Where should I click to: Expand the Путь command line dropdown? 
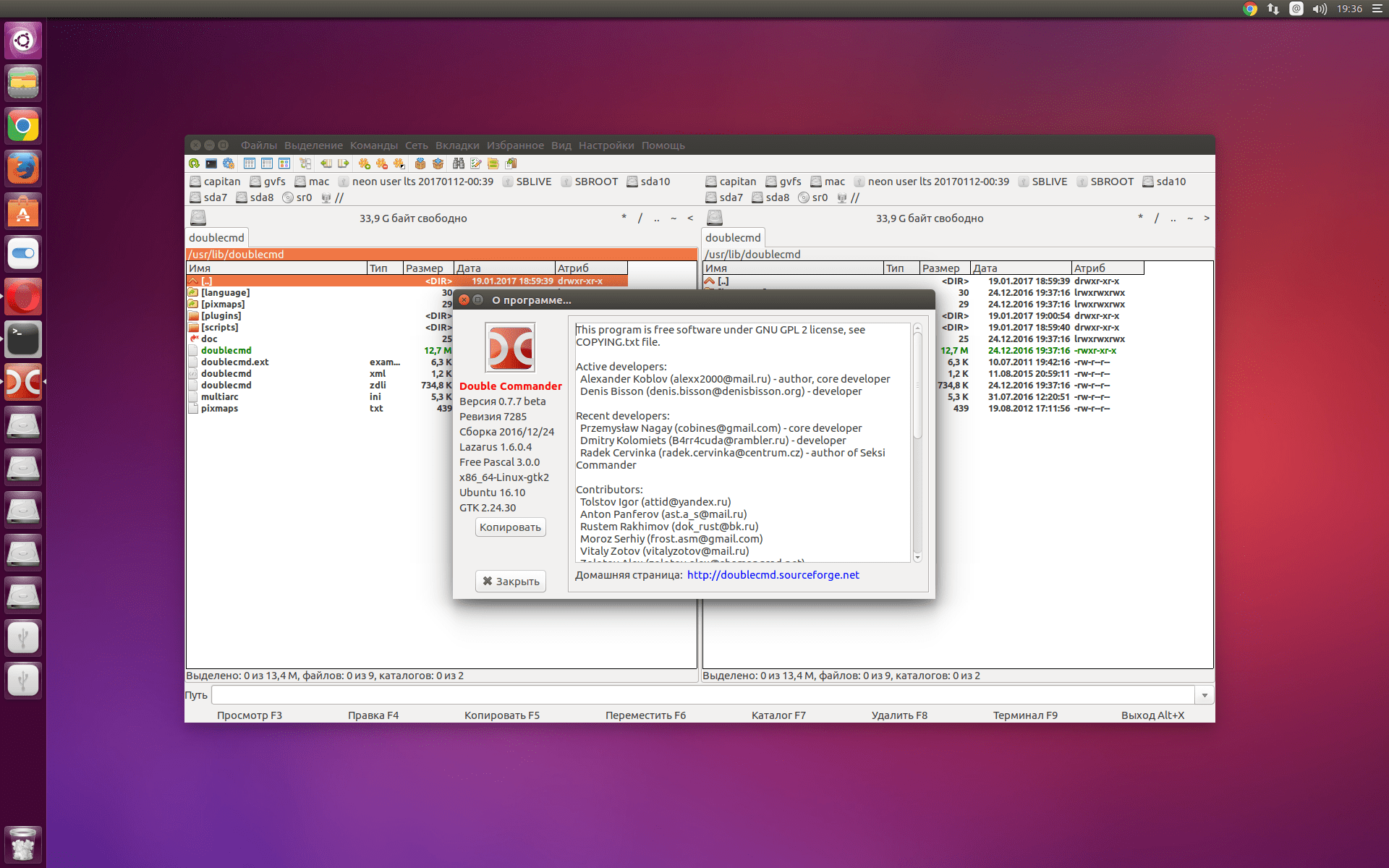(x=1205, y=695)
